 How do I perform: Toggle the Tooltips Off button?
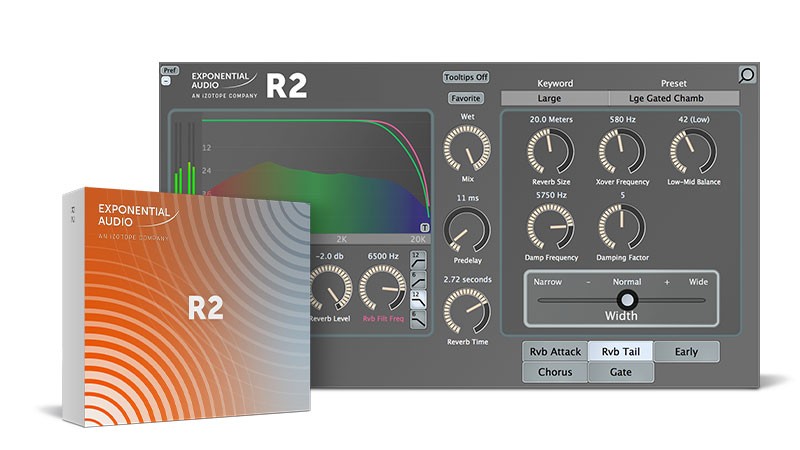(x=465, y=77)
